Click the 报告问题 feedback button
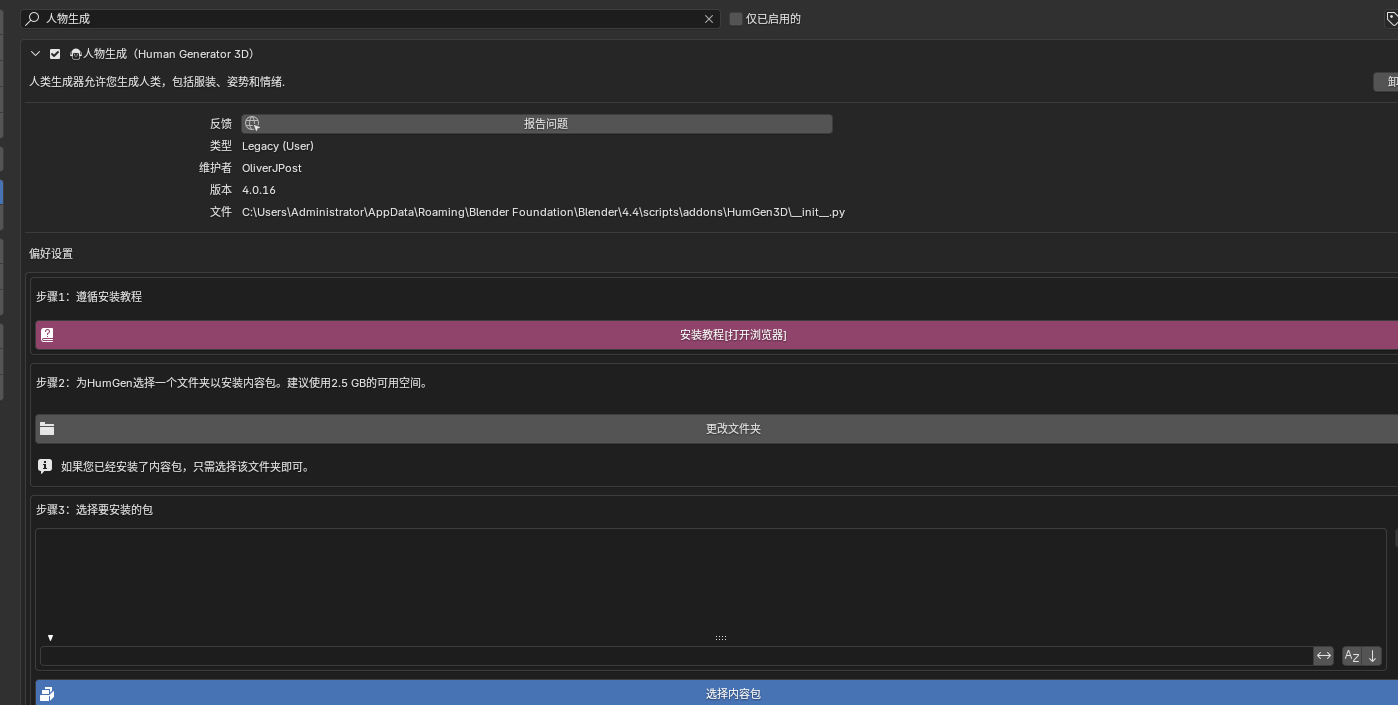The height and width of the screenshot is (705, 1398). pyautogui.click(x=537, y=124)
